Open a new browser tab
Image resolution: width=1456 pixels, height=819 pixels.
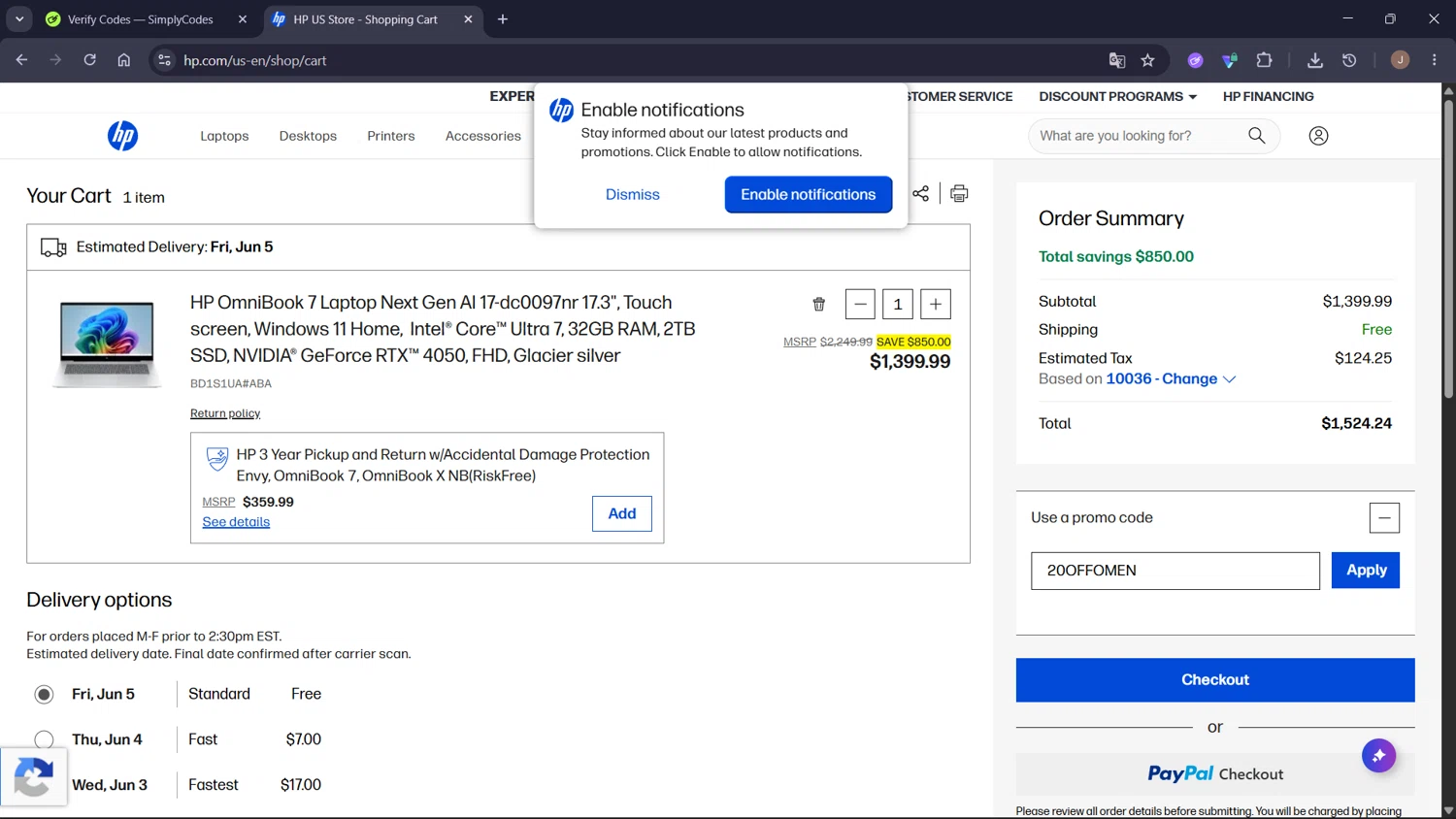pos(503,19)
